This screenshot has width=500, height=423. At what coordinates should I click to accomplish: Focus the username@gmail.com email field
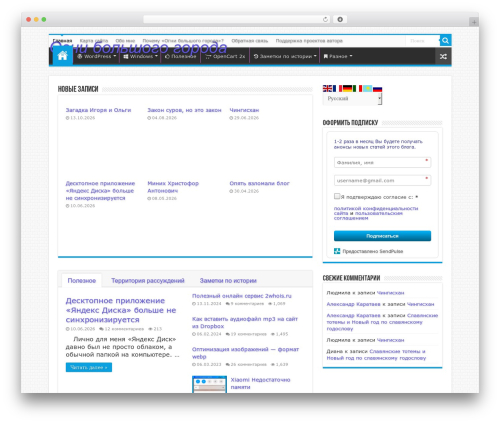pos(382,180)
